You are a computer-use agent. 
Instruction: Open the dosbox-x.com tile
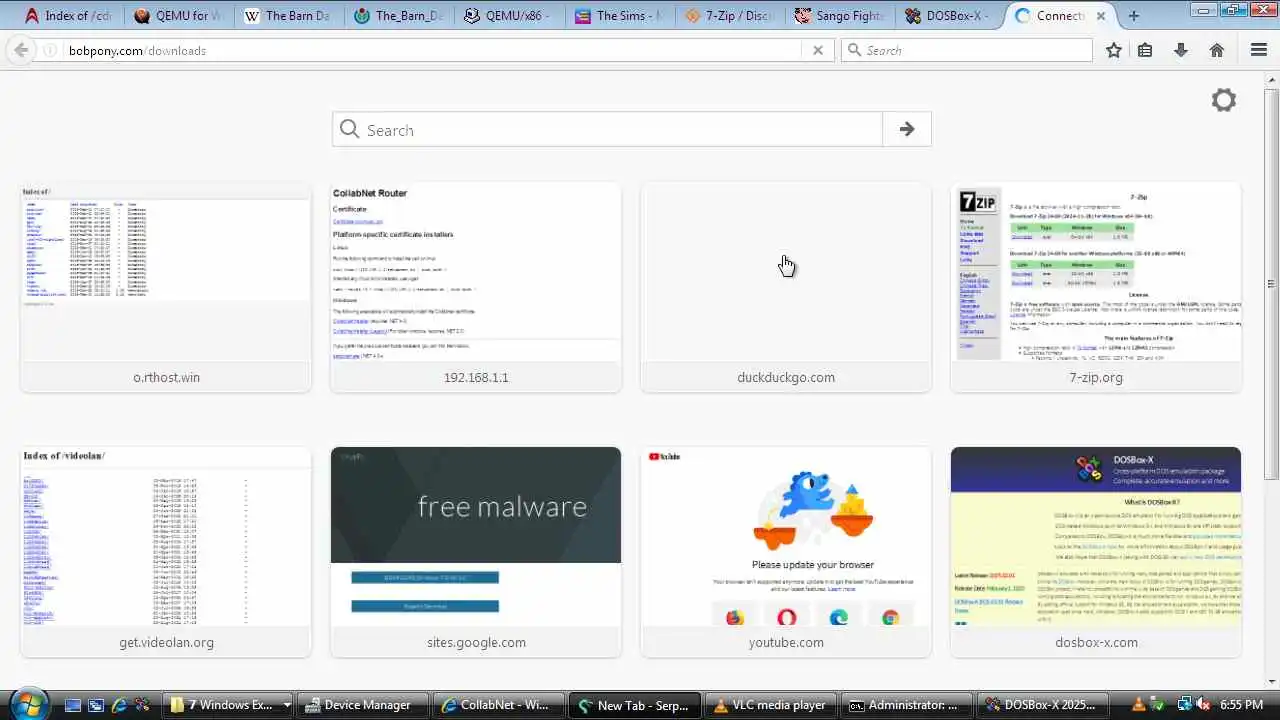point(1096,552)
